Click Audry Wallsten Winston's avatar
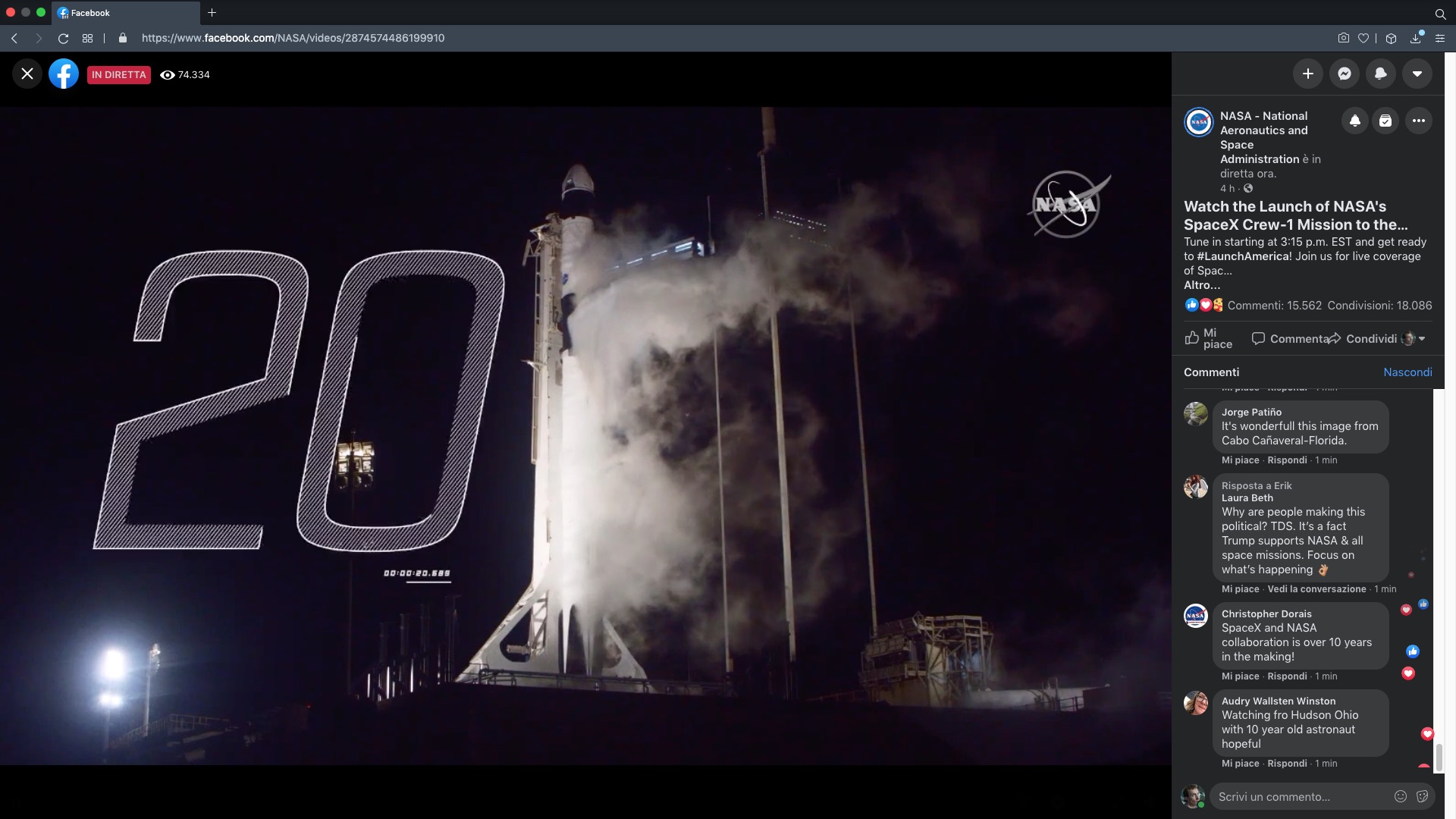This screenshot has height=819, width=1456. pos(1196,702)
